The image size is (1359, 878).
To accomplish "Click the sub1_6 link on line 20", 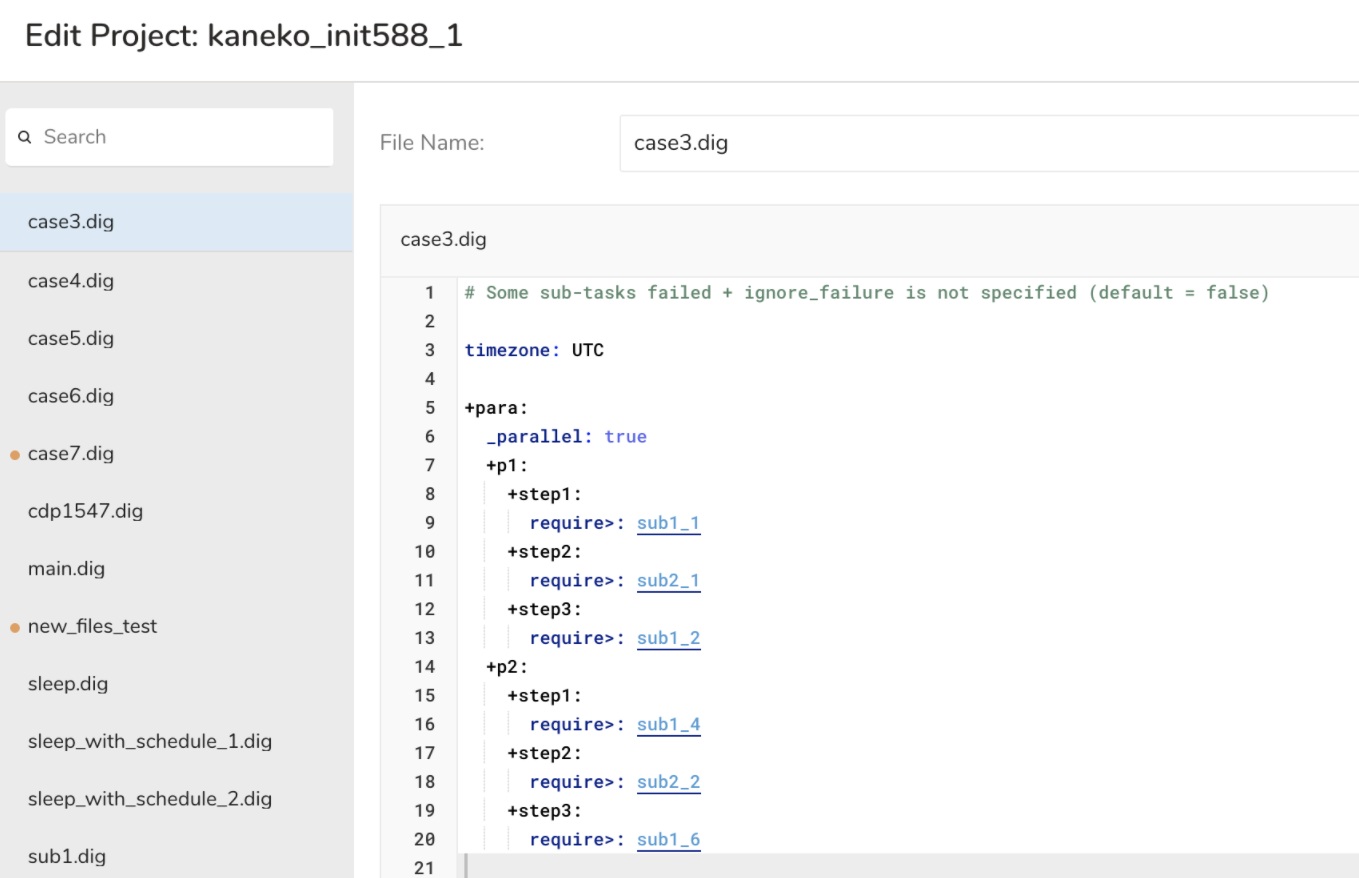I will click(x=668, y=840).
